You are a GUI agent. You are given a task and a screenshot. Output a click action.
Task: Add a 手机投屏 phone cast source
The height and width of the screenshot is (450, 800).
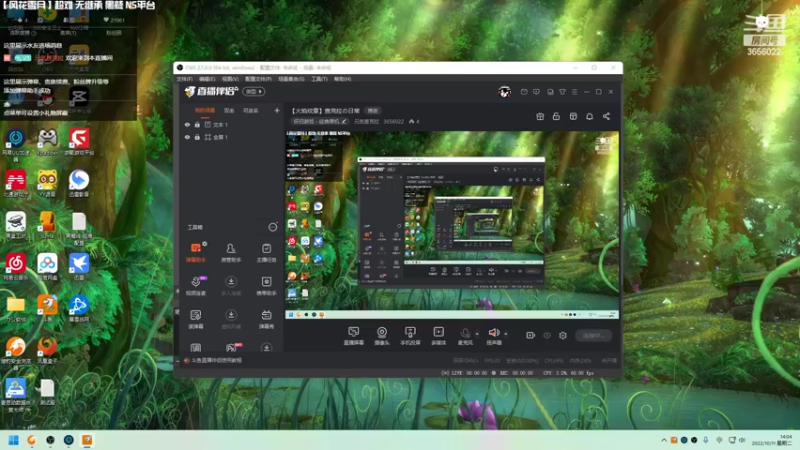coord(410,336)
